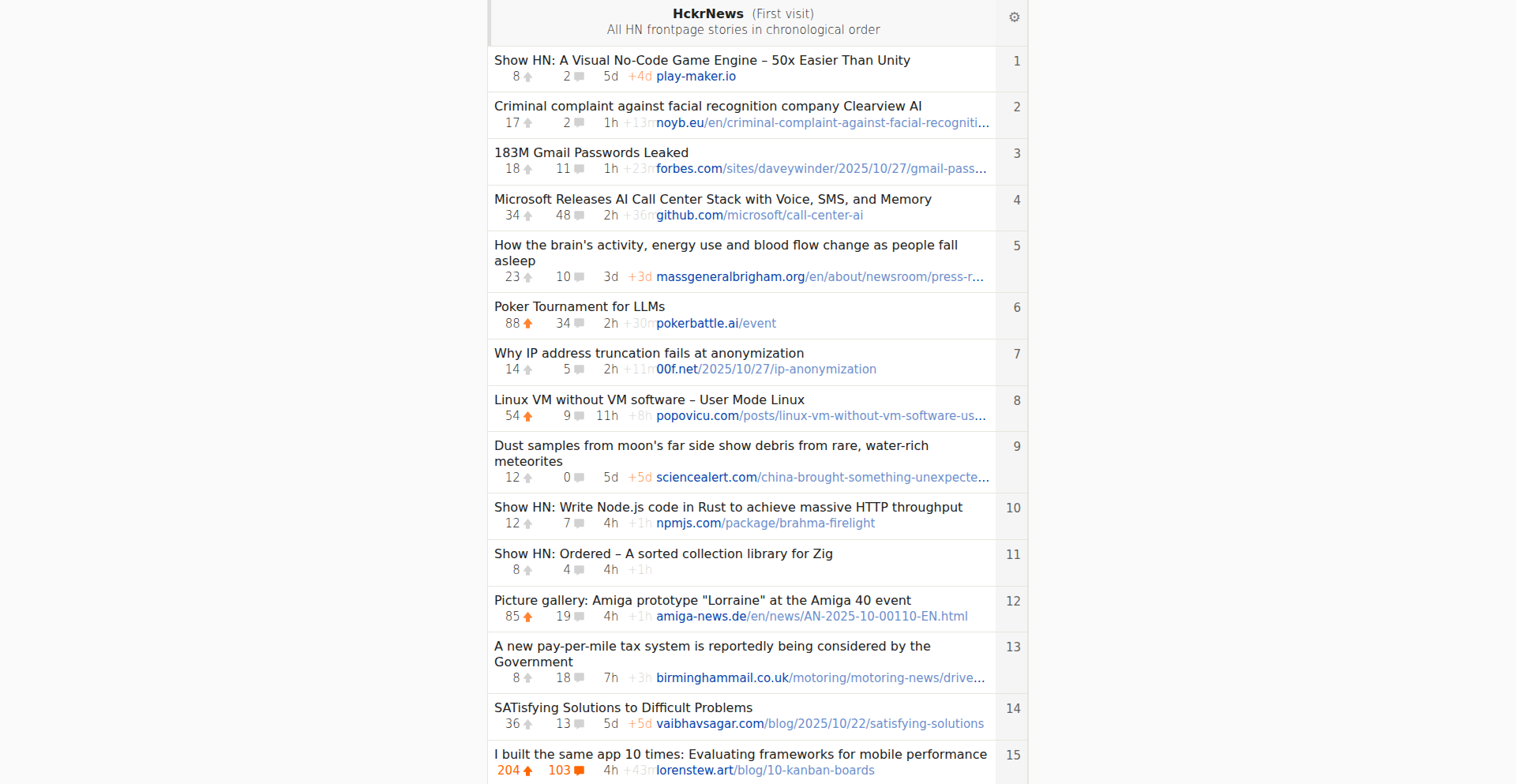Upvote the "Linux VM without VM software" story

[527, 415]
